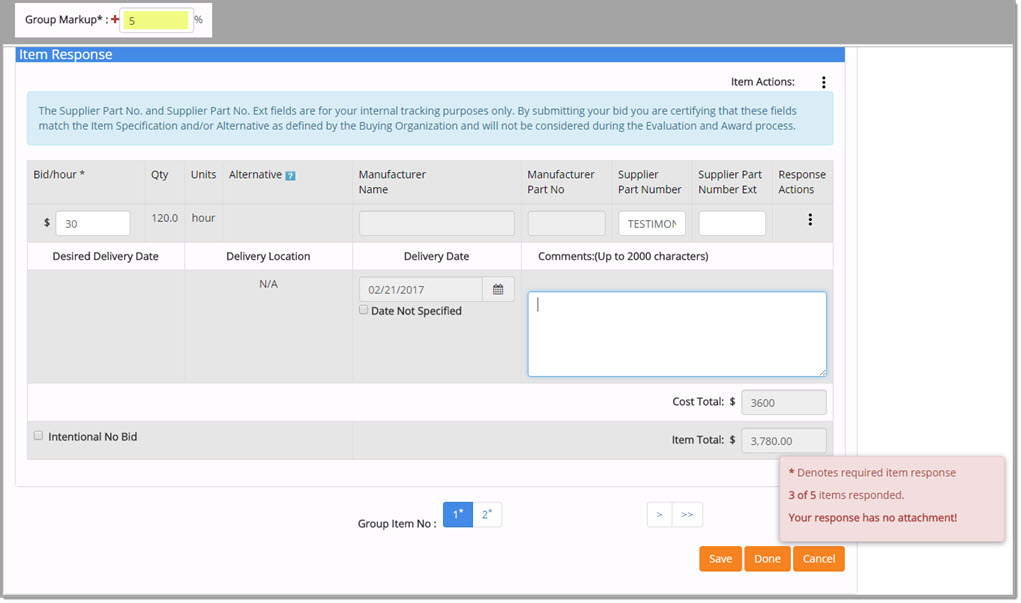Viewport: 1021px width, 603px height.
Task: Go to the next group item page
Action: tap(659, 515)
